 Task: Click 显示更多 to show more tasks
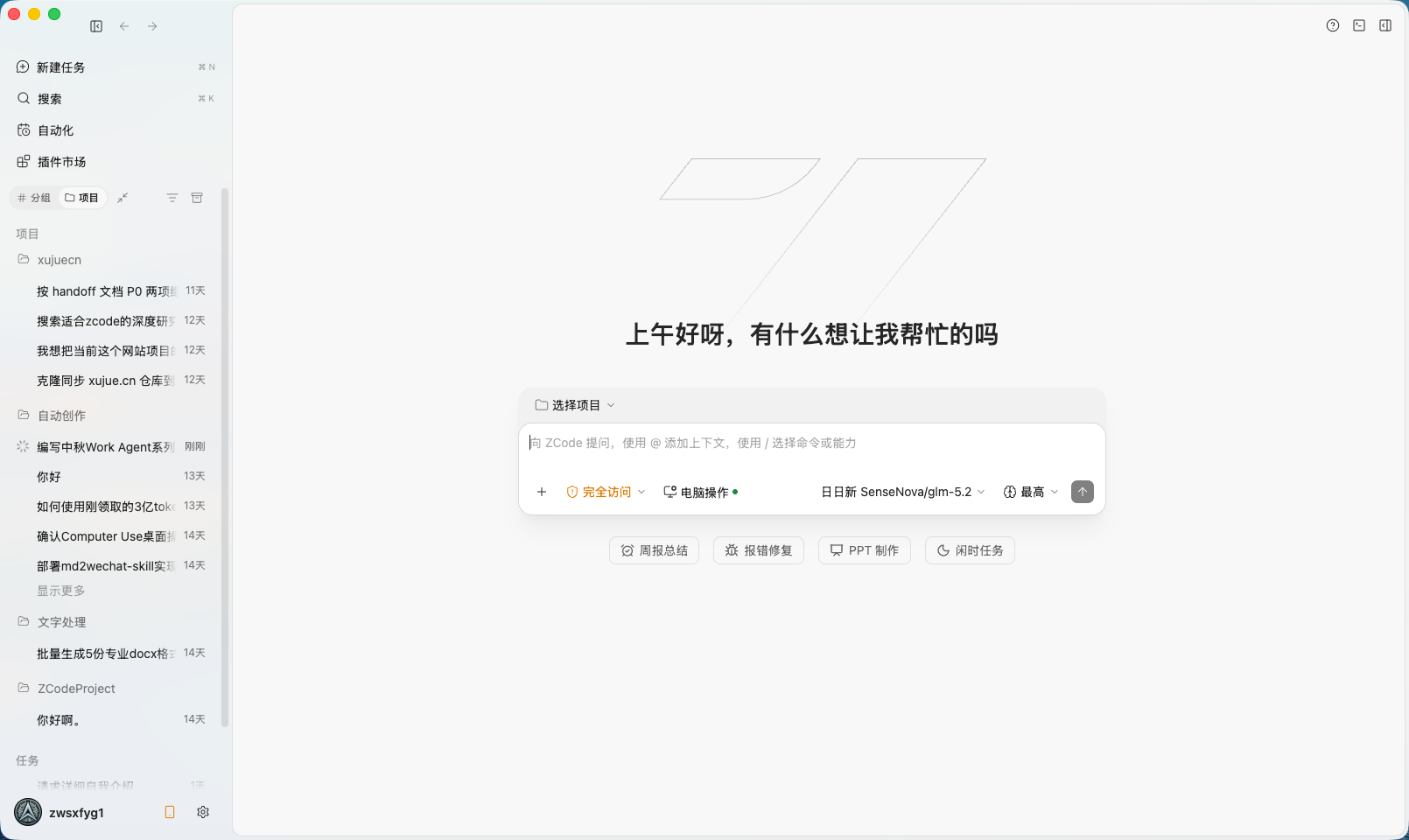click(x=61, y=591)
